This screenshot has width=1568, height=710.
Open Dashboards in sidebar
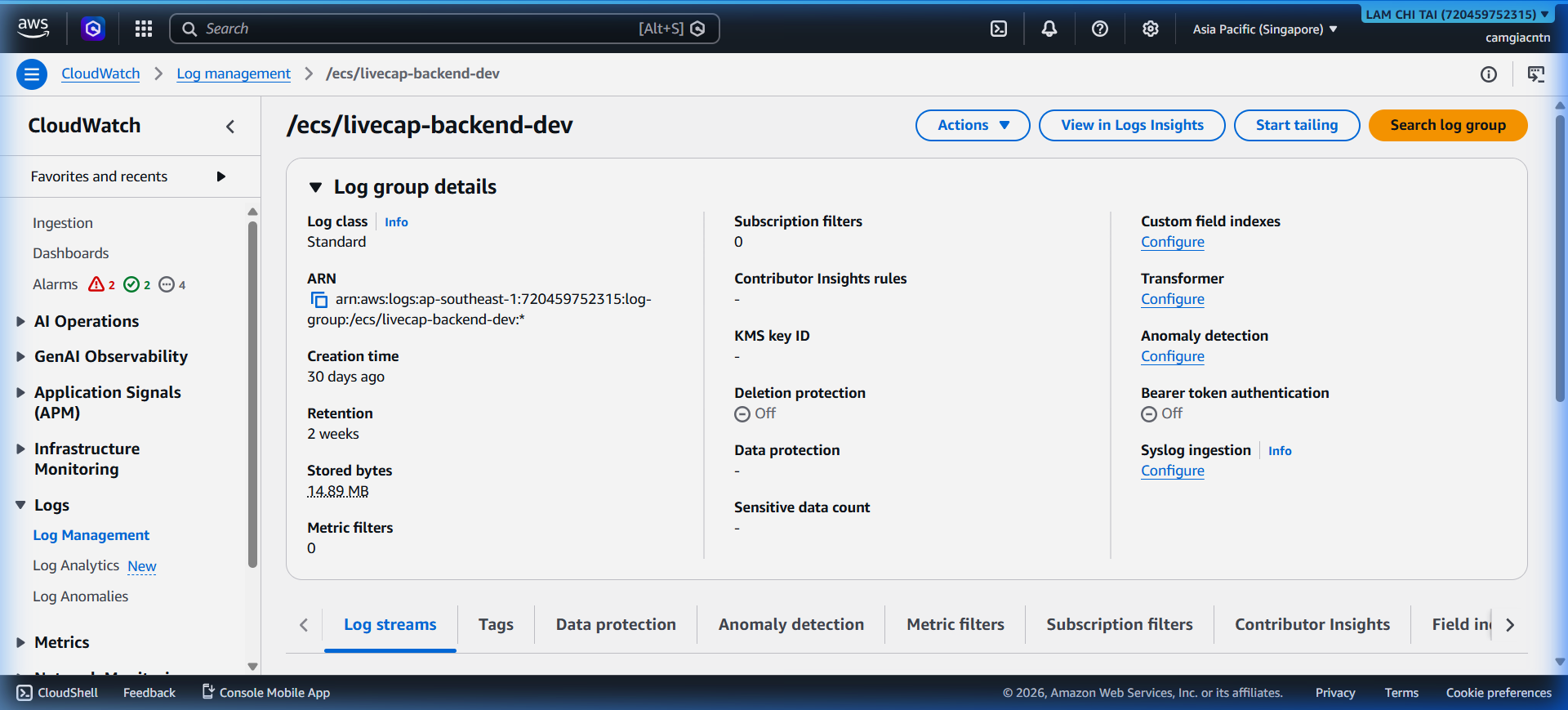70,253
